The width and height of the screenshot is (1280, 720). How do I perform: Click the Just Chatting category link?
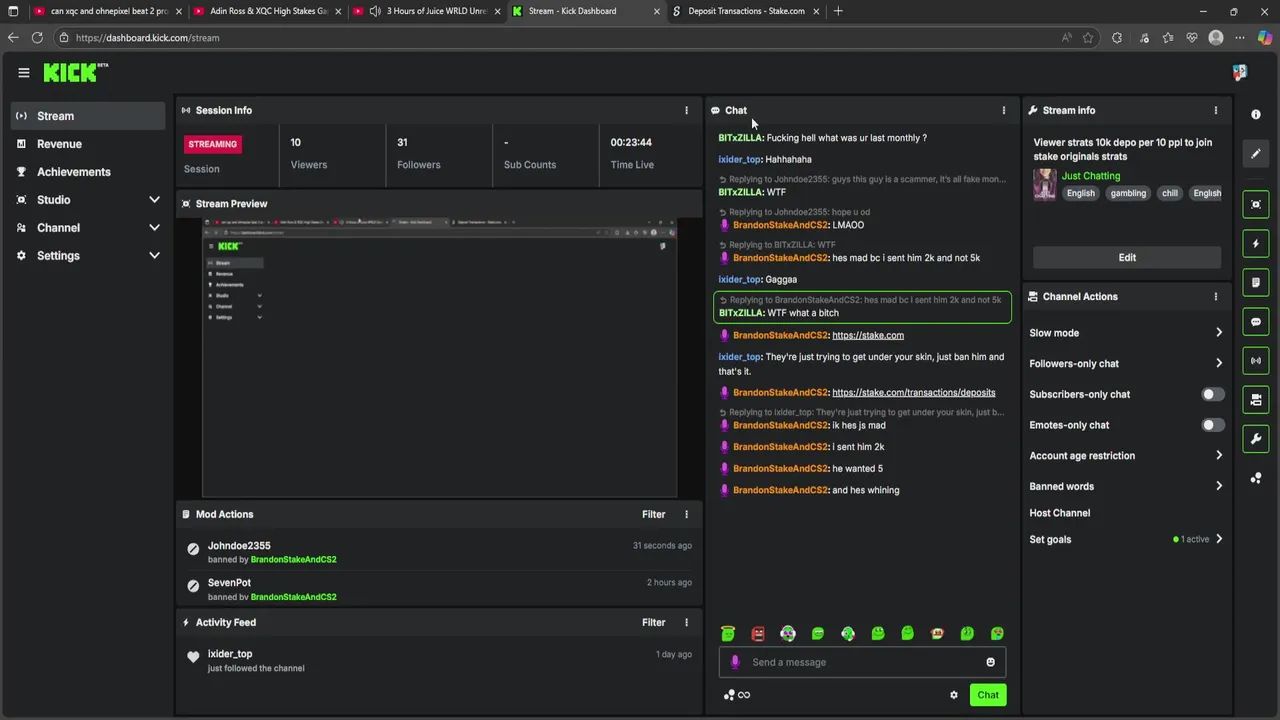coord(1090,176)
